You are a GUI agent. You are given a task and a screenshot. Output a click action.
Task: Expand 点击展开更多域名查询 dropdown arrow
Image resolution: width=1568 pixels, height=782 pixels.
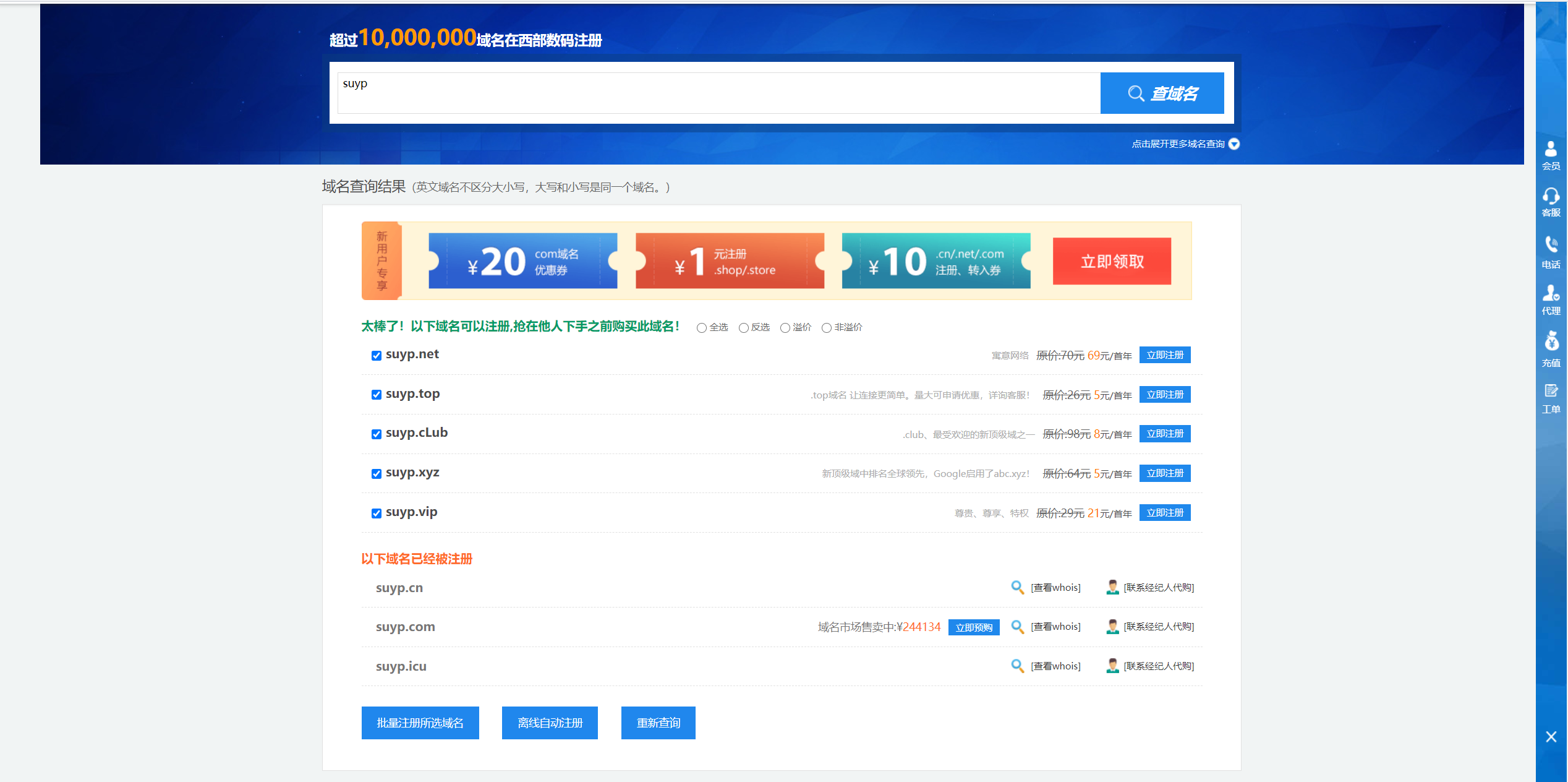click(1234, 144)
